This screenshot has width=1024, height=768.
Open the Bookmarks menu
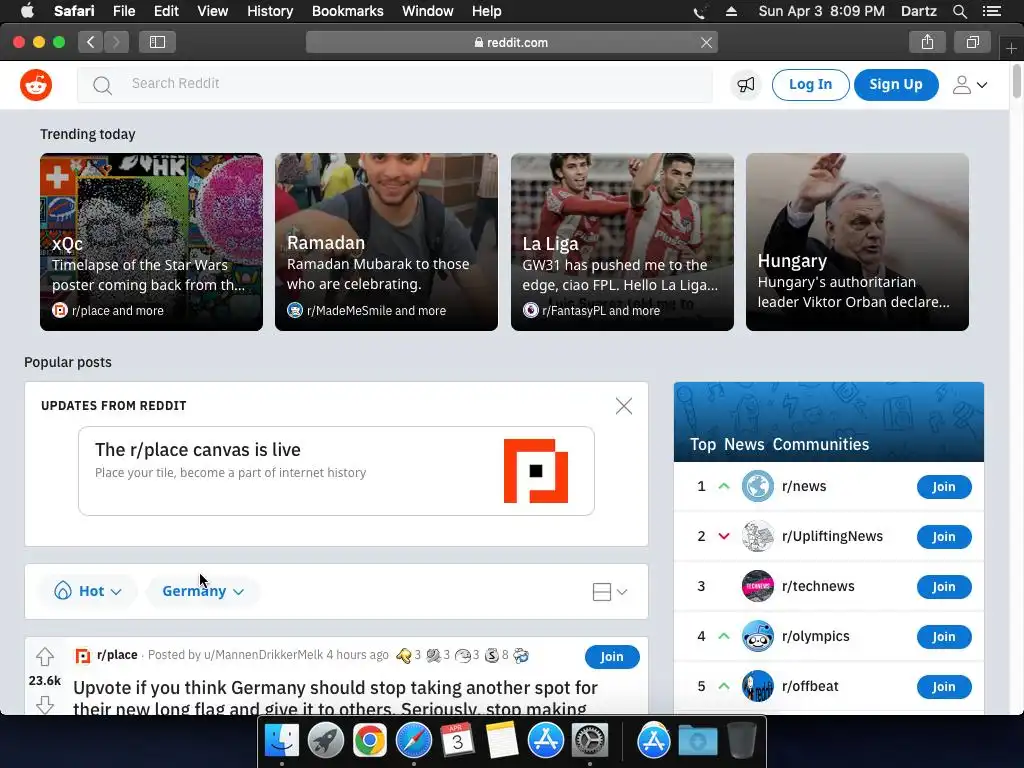347,11
